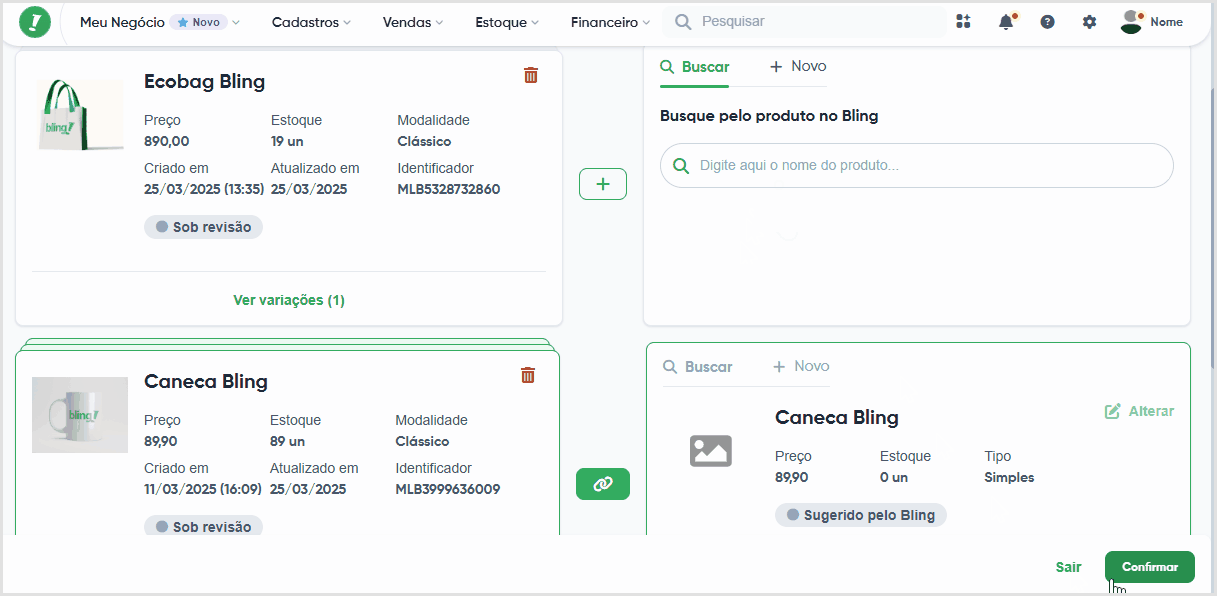Open the Estoque menu

[507, 22]
